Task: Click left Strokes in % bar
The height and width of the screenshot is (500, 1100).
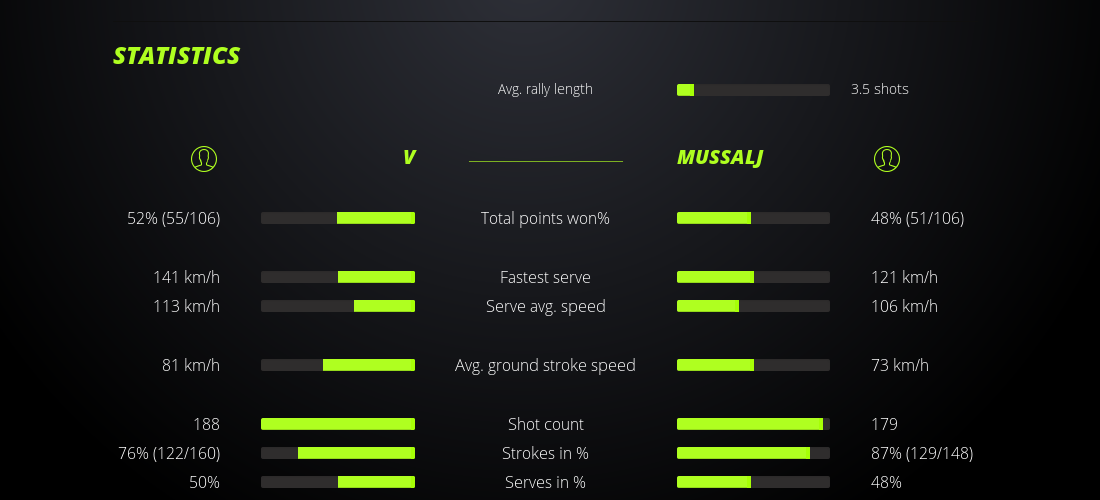Action: tap(338, 453)
